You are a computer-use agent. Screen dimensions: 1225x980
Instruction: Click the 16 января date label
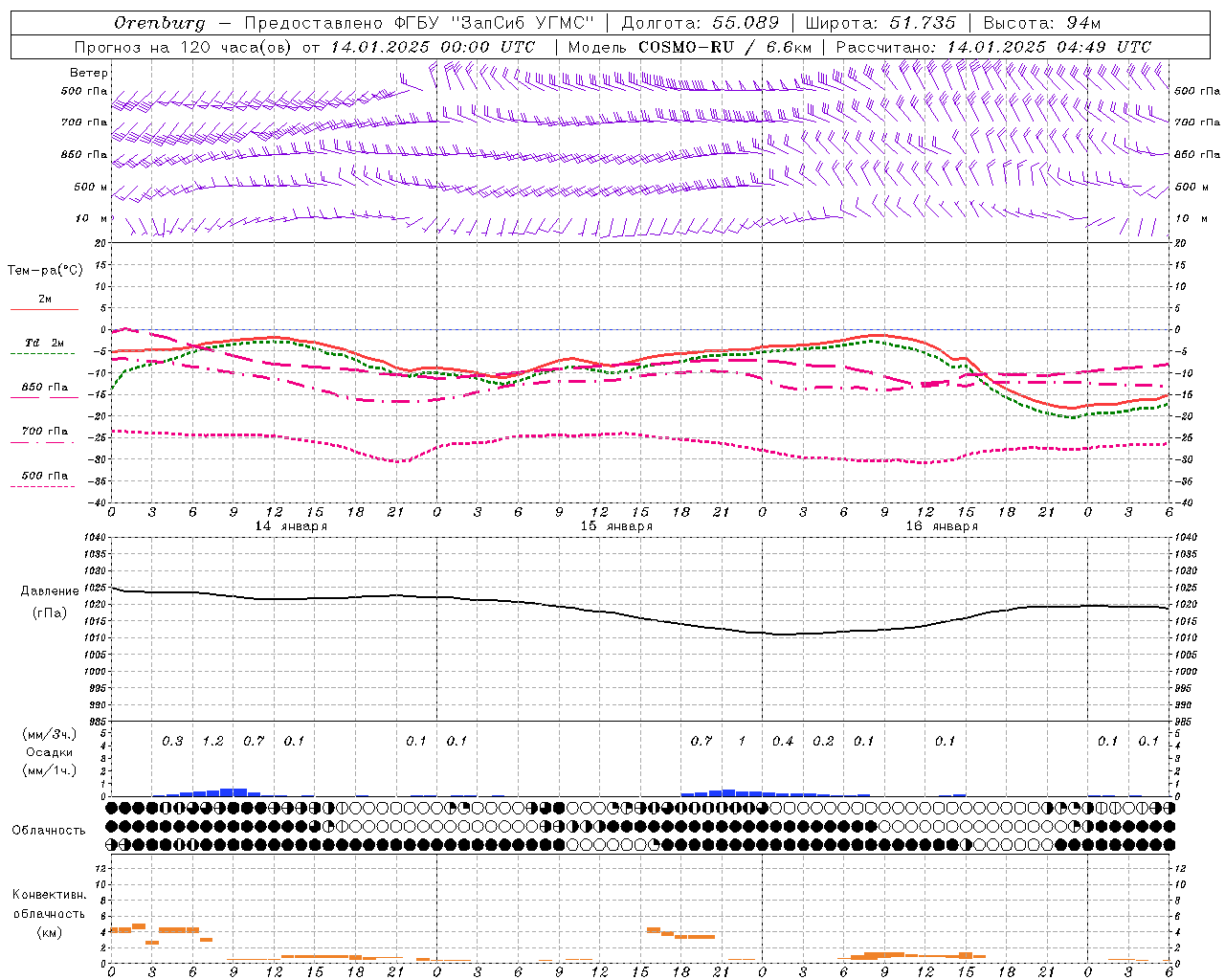pyautogui.click(x=942, y=526)
